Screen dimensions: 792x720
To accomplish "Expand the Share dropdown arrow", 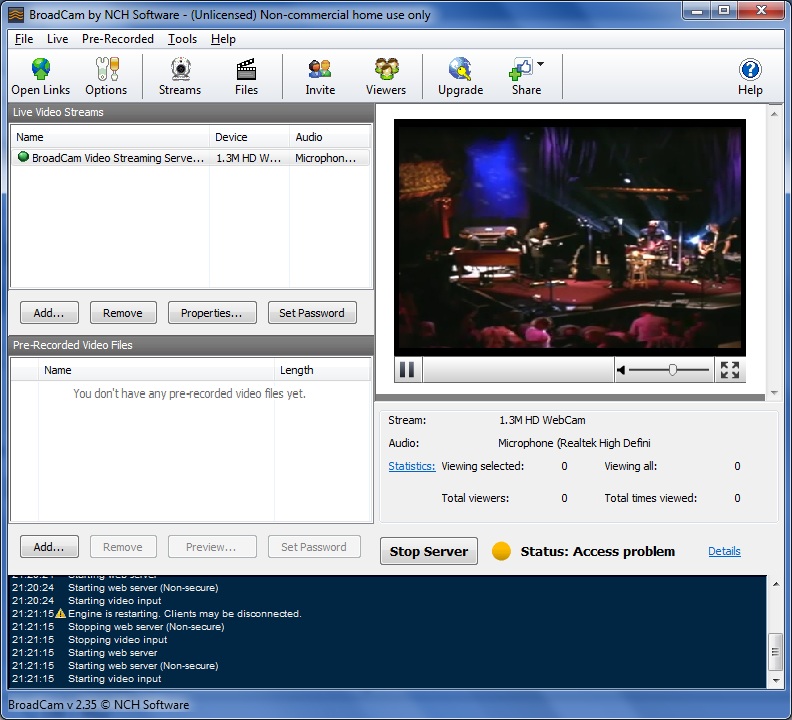I will click(540, 64).
